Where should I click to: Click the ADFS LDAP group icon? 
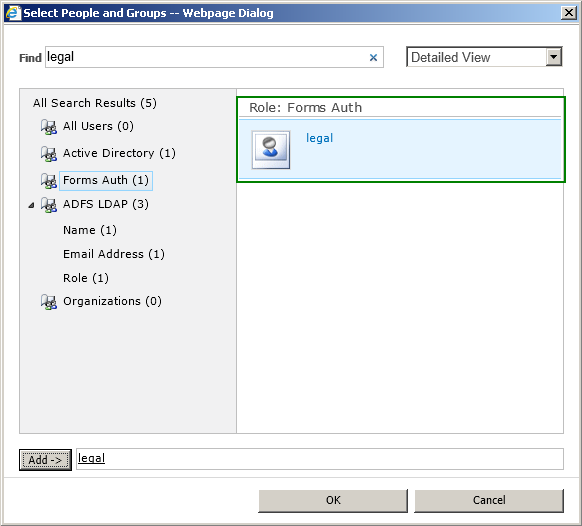[x=49, y=205]
